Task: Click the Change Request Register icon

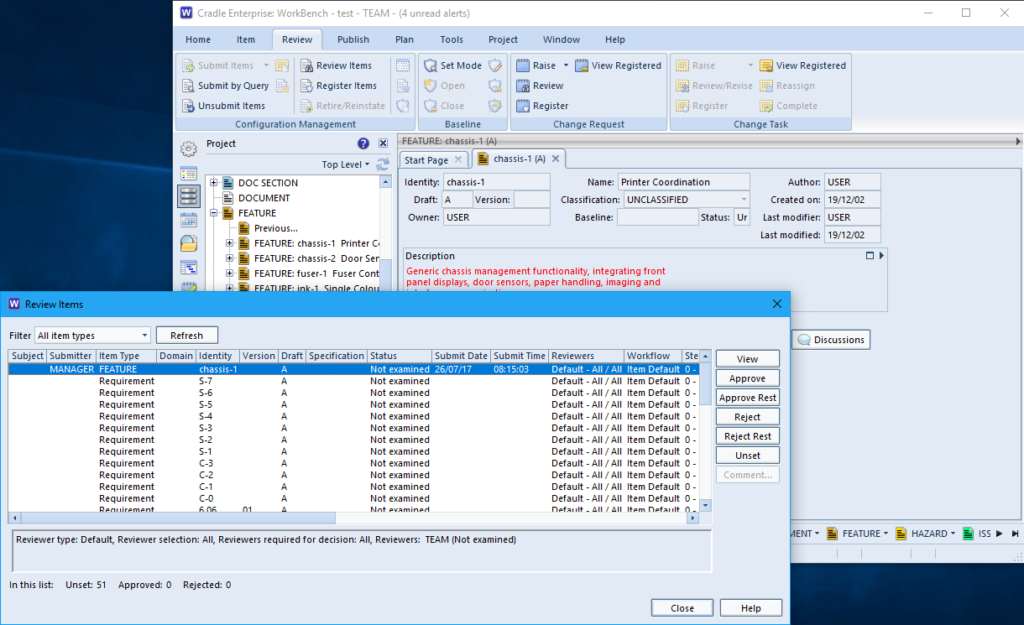Action: 522,106
